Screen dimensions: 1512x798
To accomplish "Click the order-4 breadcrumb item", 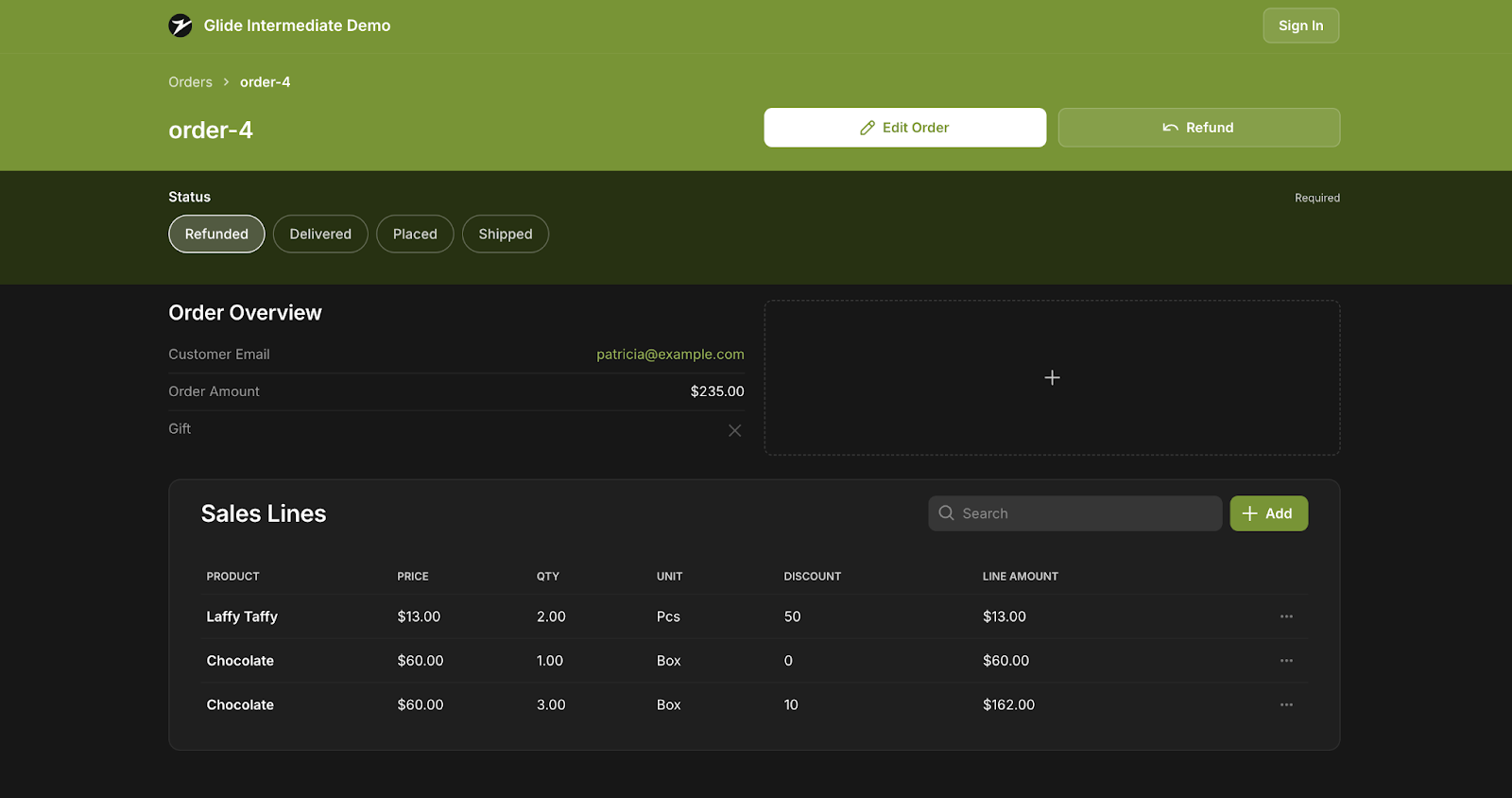I will (x=265, y=82).
